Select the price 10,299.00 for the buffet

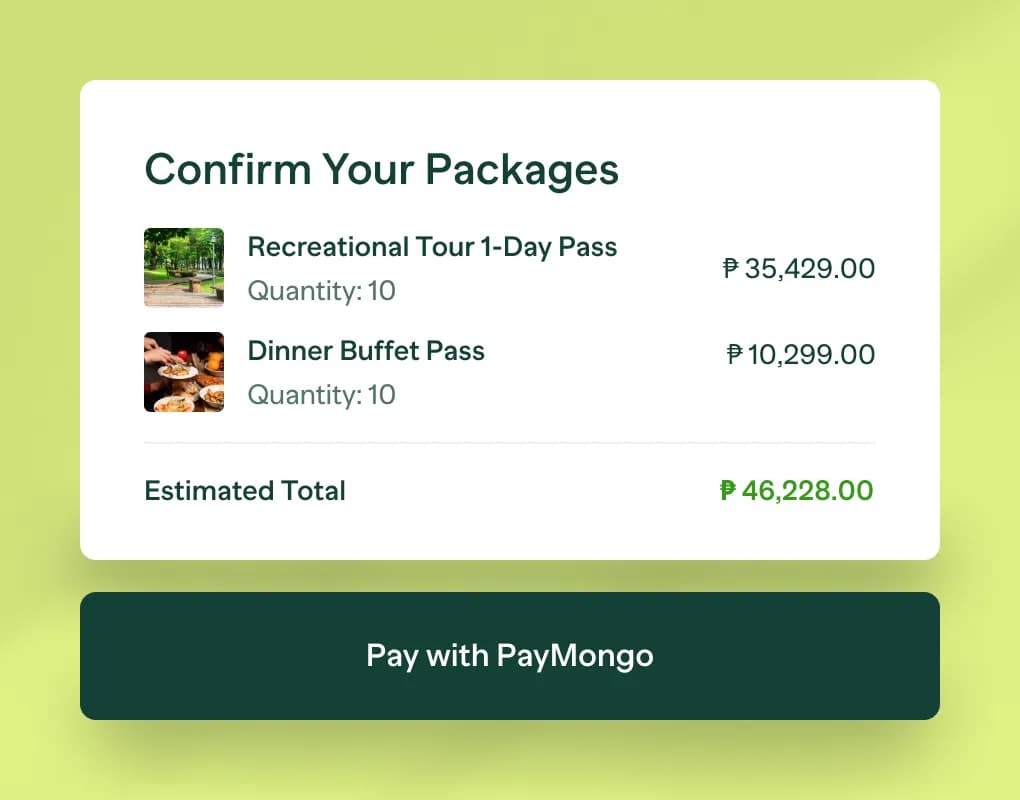click(x=809, y=354)
